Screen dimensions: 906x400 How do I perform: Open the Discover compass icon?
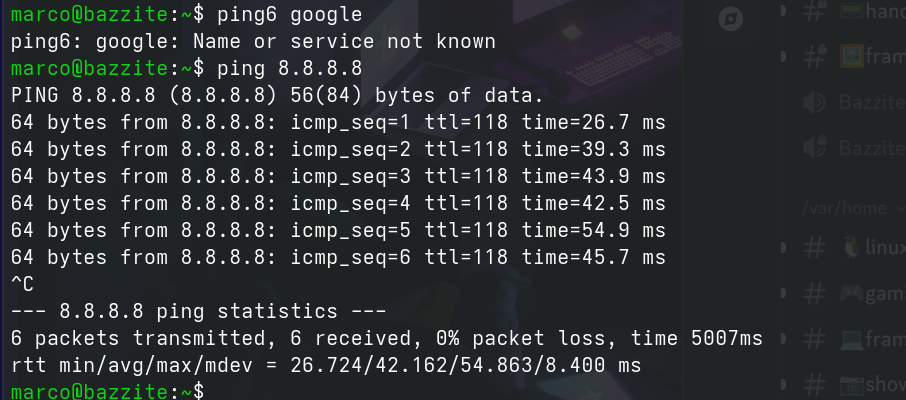tap(732, 18)
